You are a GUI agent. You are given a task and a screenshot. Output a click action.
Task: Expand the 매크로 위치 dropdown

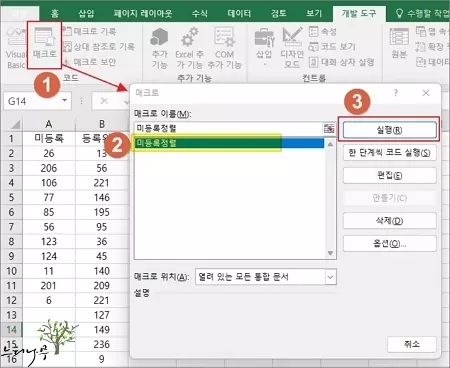pyautogui.click(x=330, y=277)
